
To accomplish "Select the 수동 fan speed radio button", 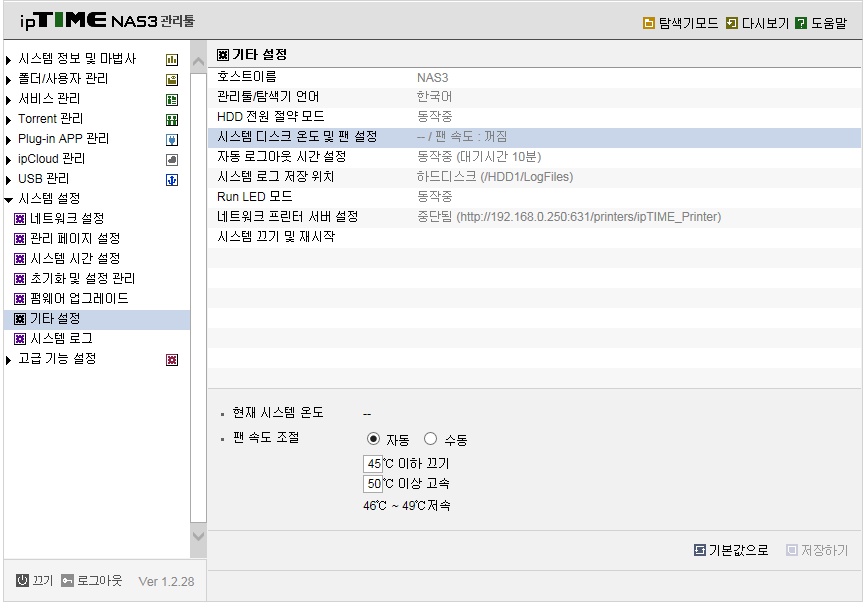I will [x=430, y=439].
